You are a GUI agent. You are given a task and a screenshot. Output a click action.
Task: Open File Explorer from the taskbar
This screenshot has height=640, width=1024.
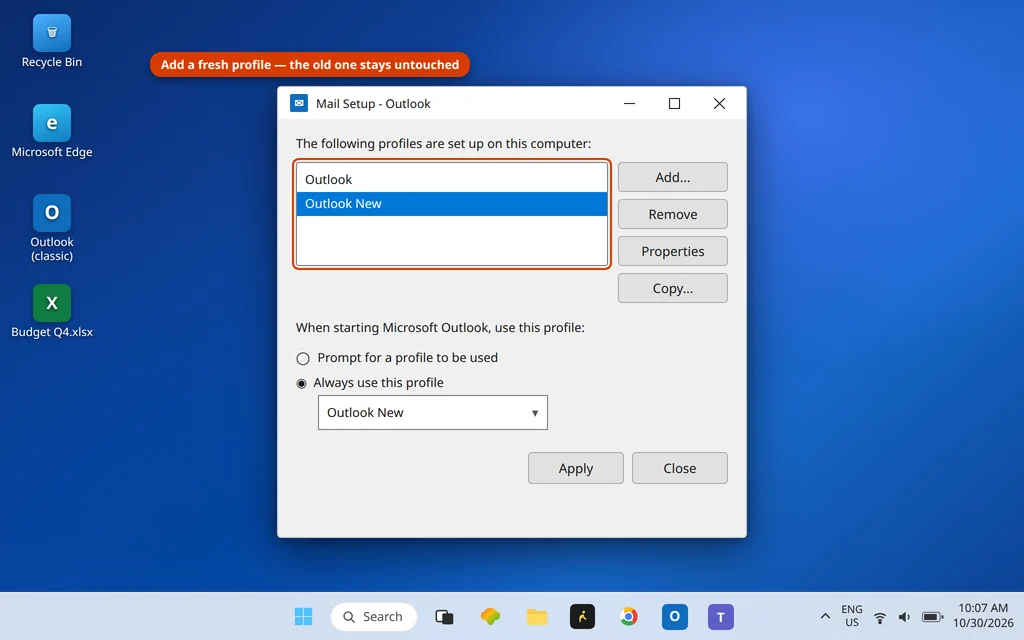pyautogui.click(x=537, y=616)
